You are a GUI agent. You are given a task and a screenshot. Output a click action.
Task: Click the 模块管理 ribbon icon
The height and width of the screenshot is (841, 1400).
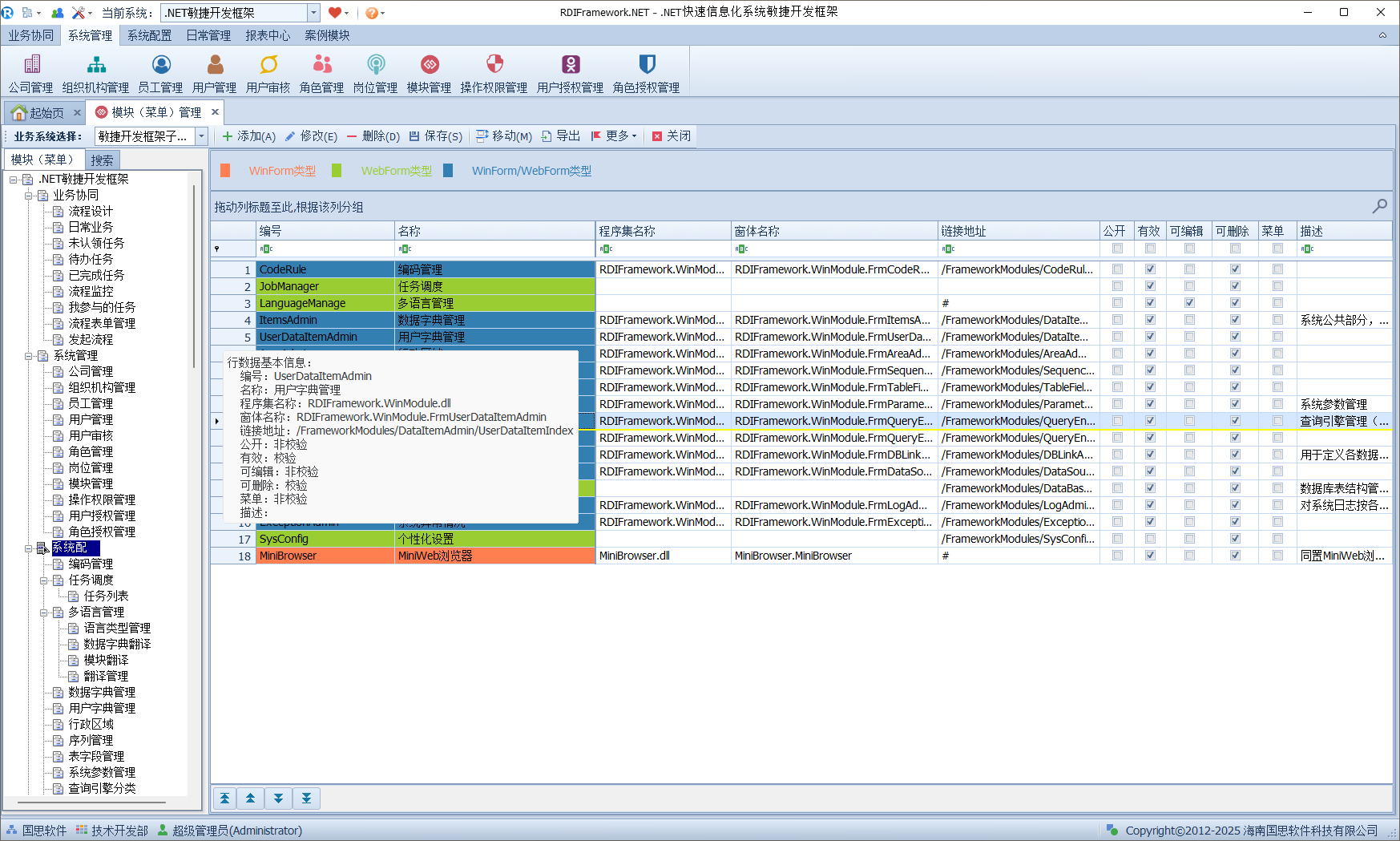point(430,66)
